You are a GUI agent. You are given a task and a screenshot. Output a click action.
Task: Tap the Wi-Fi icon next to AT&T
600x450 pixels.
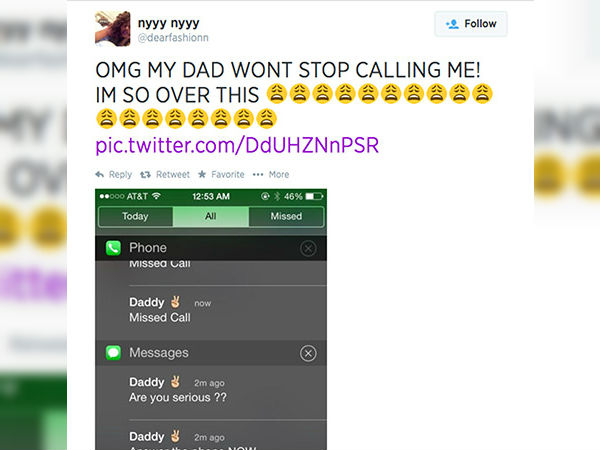tap(156, 196)
